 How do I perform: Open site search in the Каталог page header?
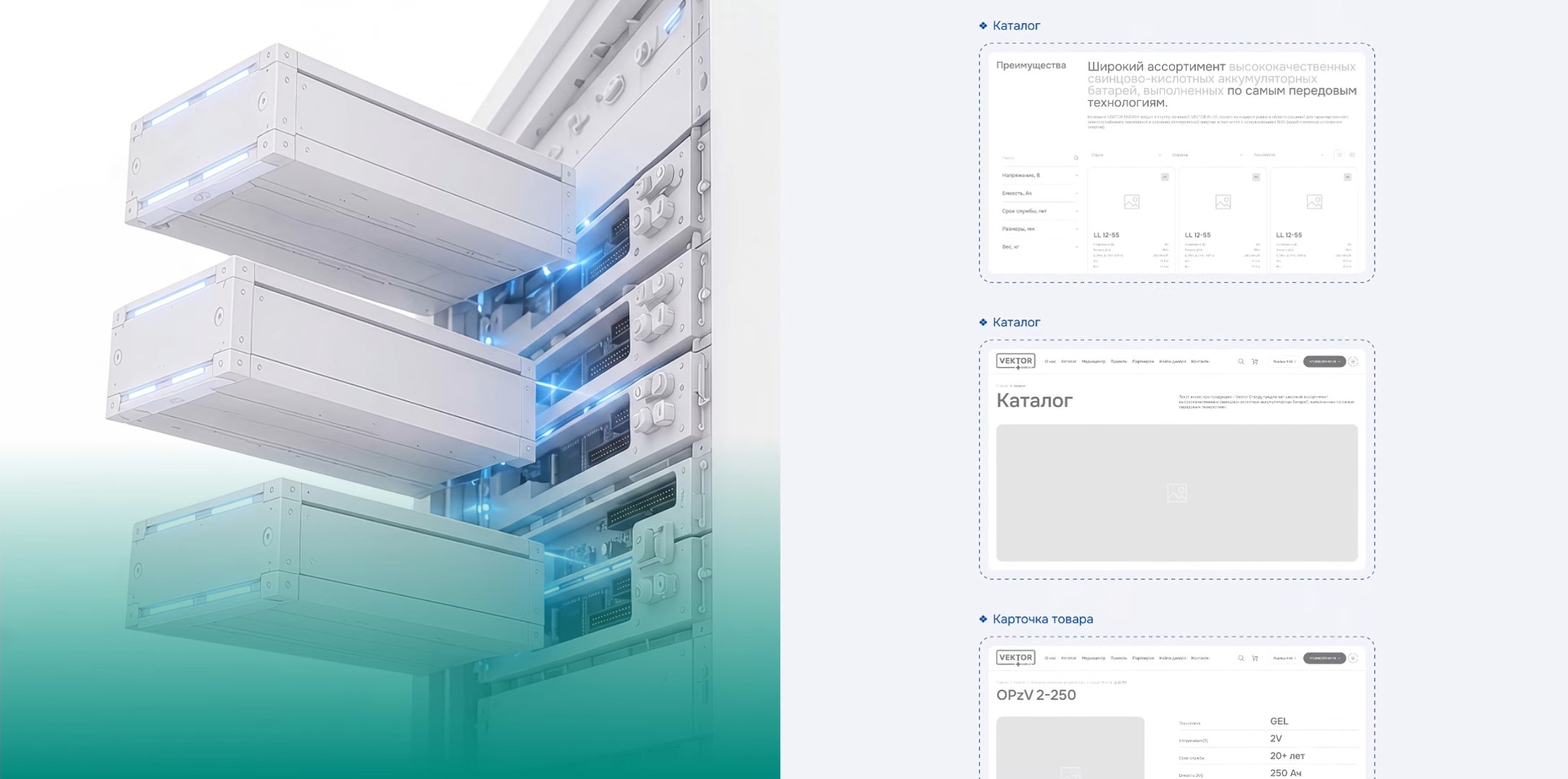coord(1241,361)
